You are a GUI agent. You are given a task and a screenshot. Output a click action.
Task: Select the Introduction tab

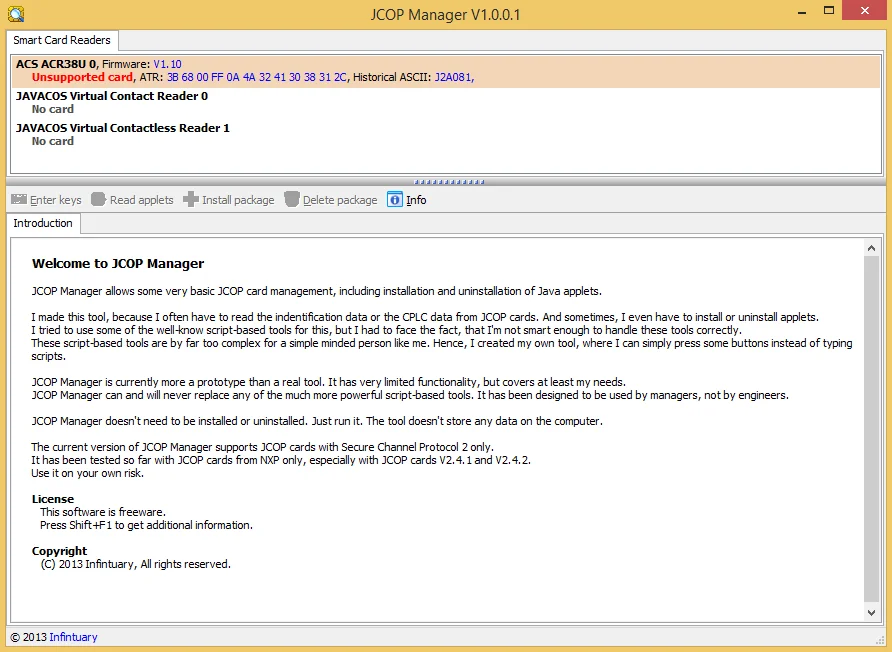pyautogui.click(x=43, y=223)
